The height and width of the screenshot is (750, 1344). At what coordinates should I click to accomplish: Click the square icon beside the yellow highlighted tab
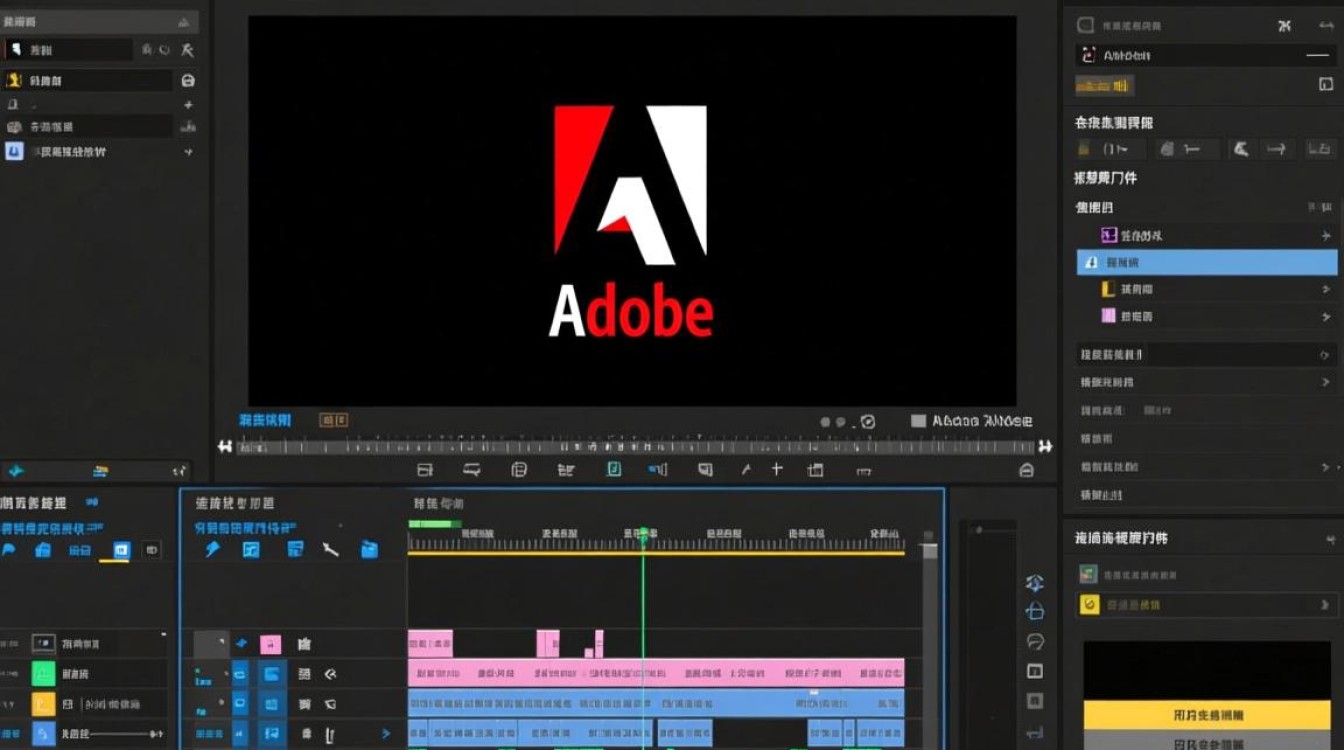click(x=1324, y=86)
